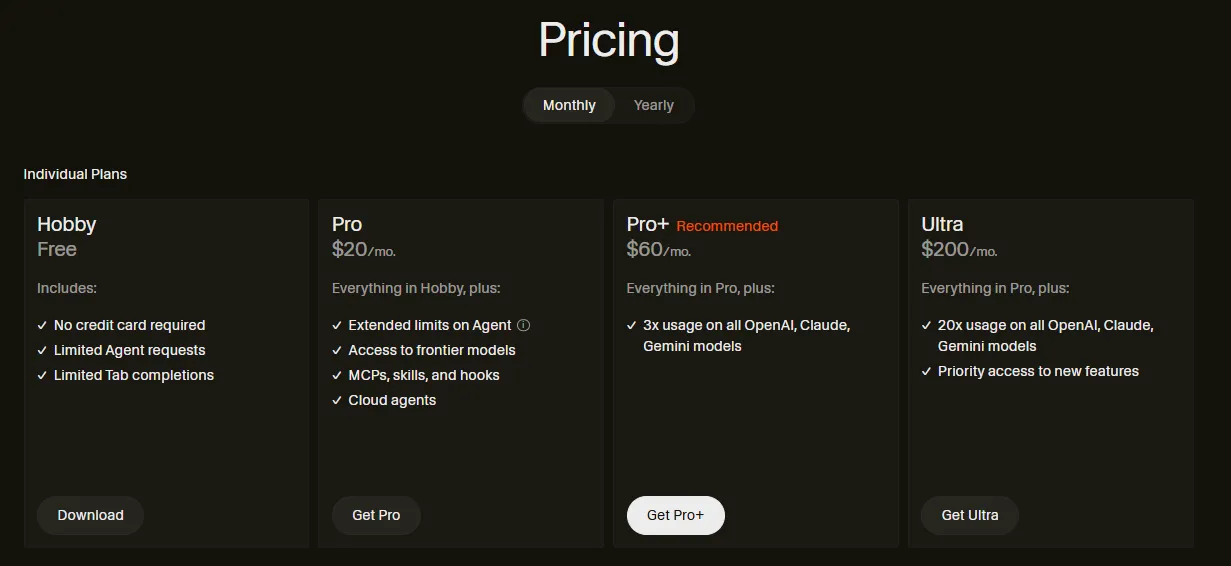Screen dimensions: 1231x566
Task: Click the Hobby plan title
Action: (x=67, y=224)
